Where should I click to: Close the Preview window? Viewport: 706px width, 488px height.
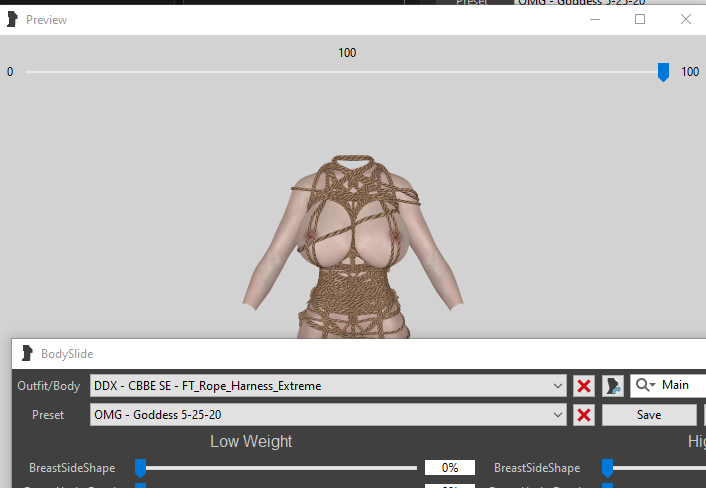pyautogui.click(x=686, y=19)
